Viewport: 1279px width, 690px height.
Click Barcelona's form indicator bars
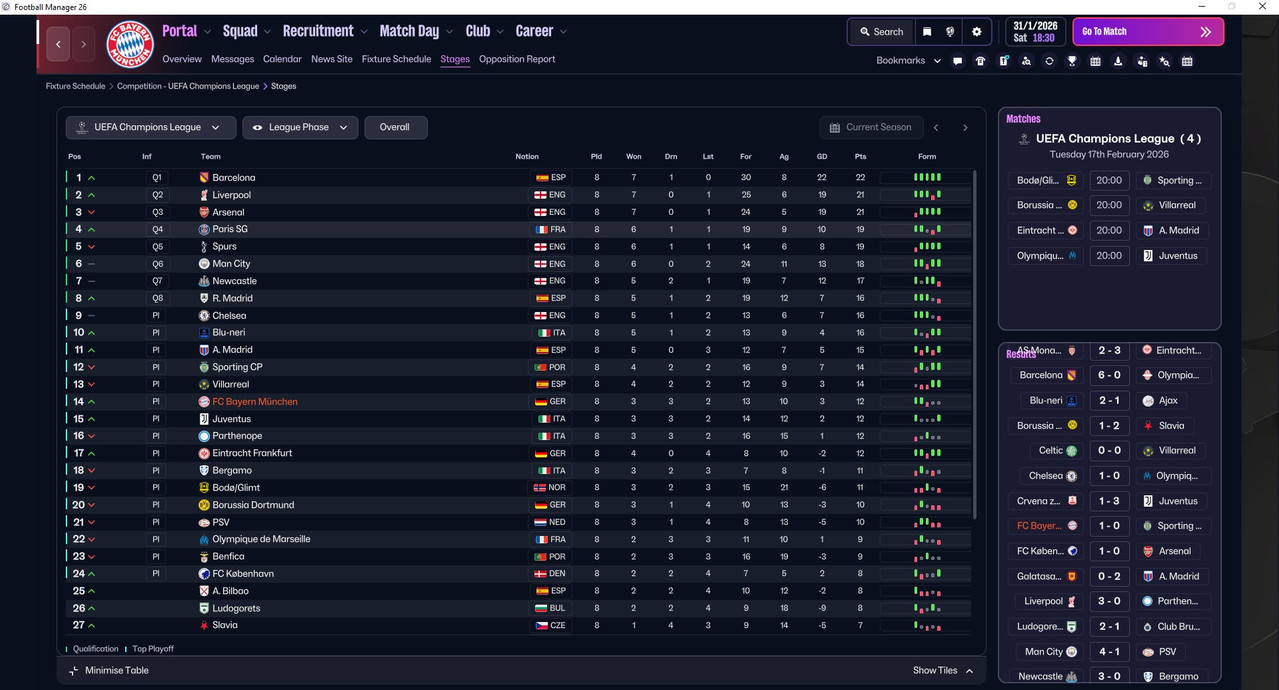tap(927, 178)
